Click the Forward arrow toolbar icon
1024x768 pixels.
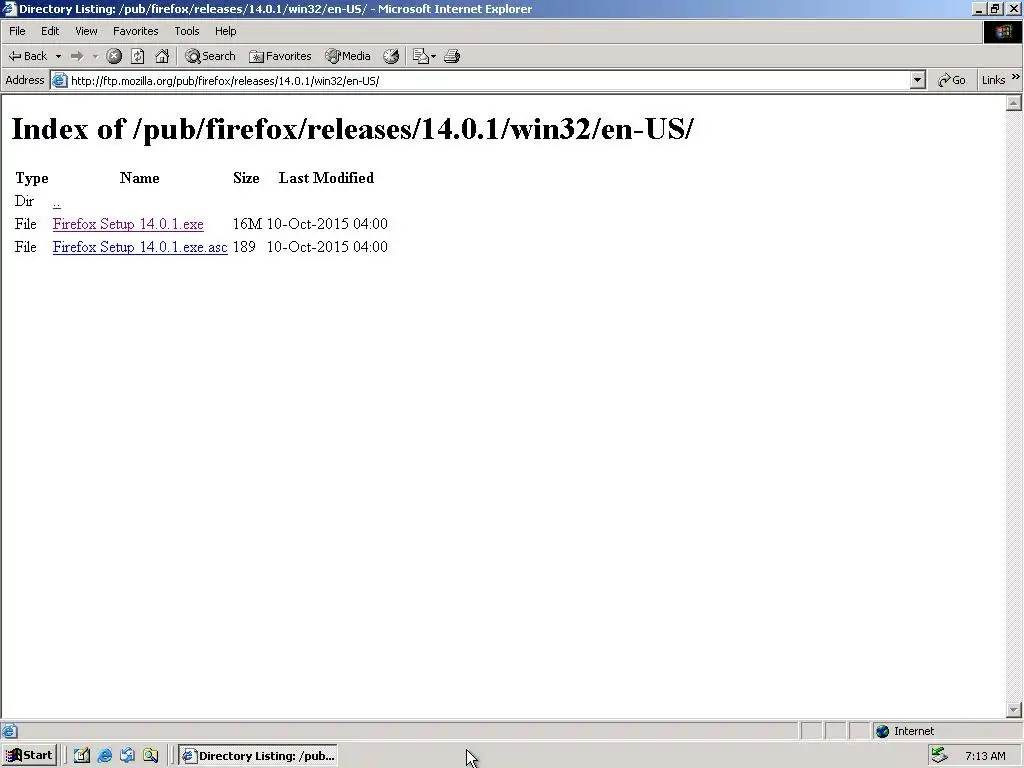[x=77, y=56]
